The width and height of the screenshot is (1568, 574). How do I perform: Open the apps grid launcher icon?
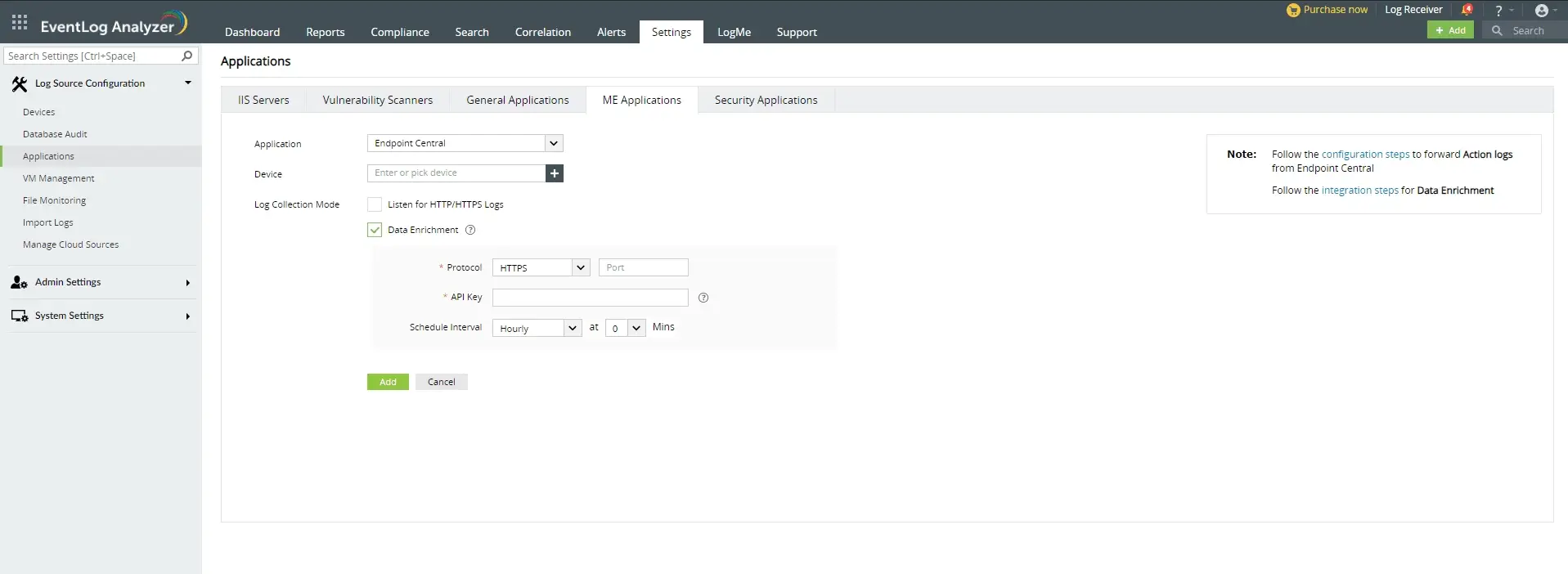click(20, 23)
